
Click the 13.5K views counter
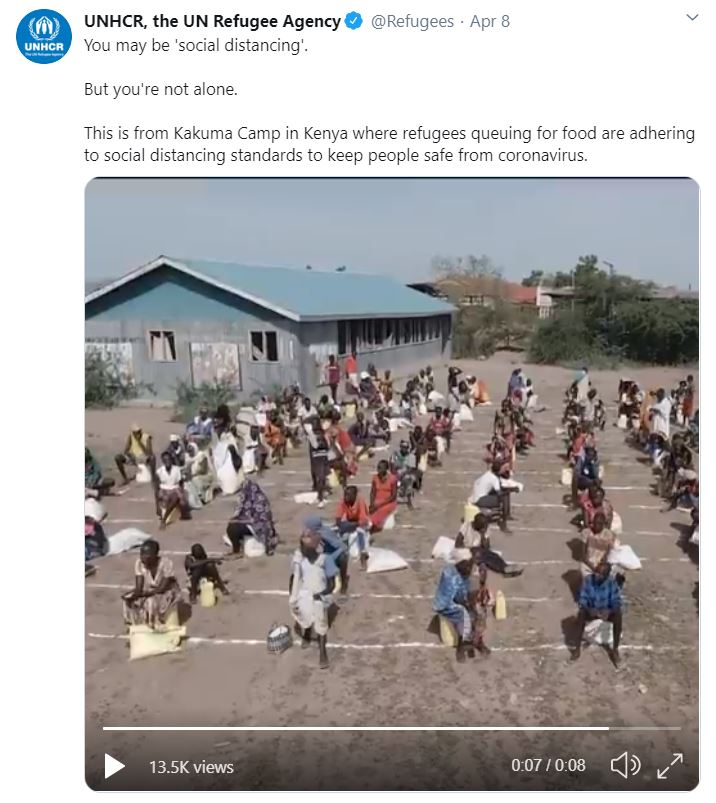(x=191, y=767)
